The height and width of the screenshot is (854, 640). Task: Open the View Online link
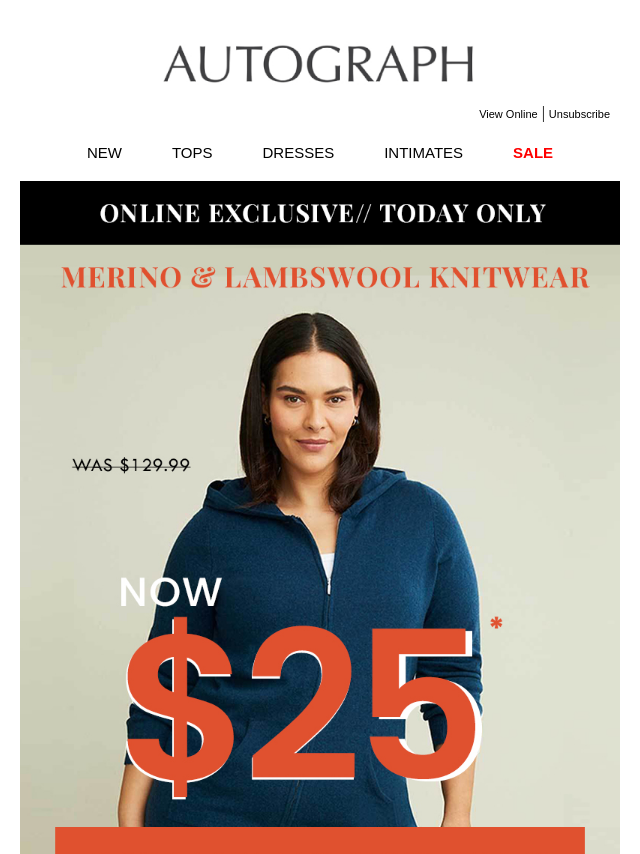508,114
